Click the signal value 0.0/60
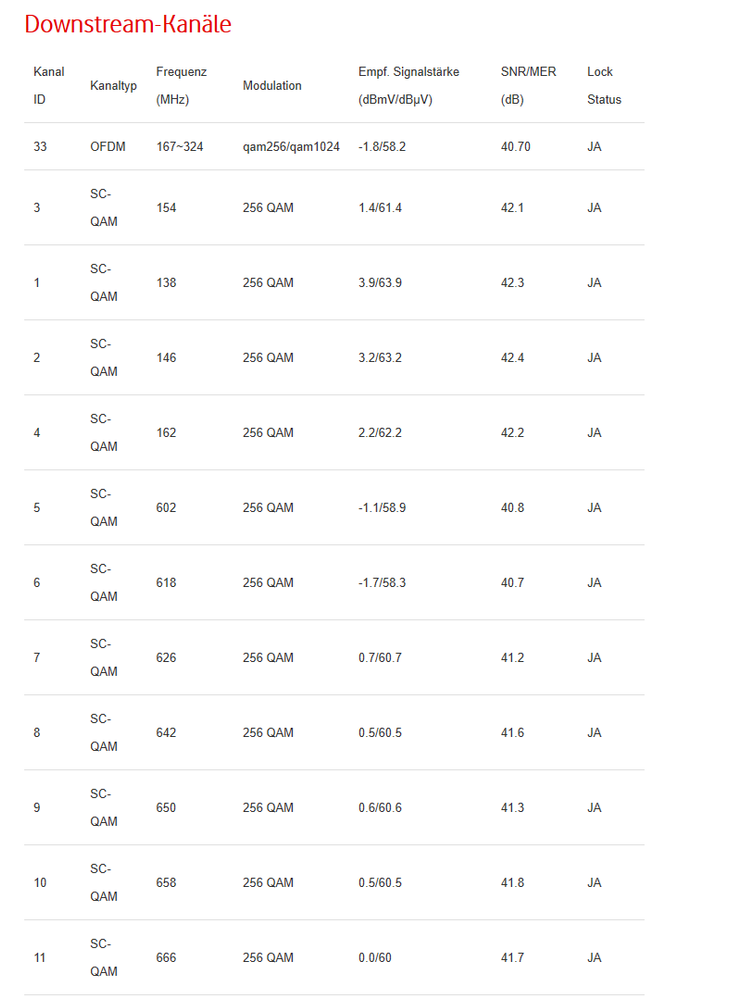Viewport: 741px width, 999px height. 375,958
